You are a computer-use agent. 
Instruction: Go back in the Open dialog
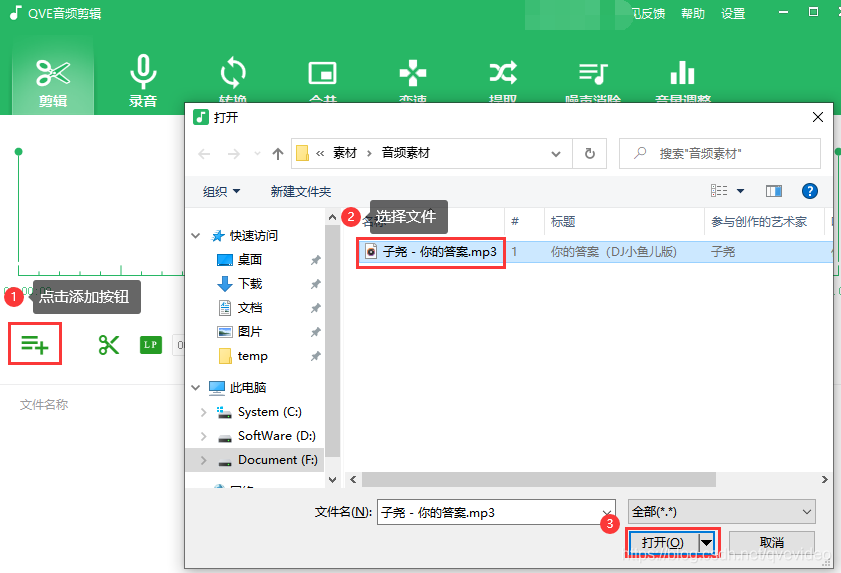coord(204,154)
